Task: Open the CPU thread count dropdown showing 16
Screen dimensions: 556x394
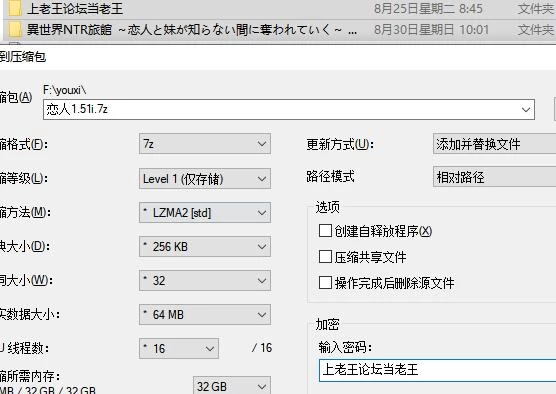Action: [179, 348]
